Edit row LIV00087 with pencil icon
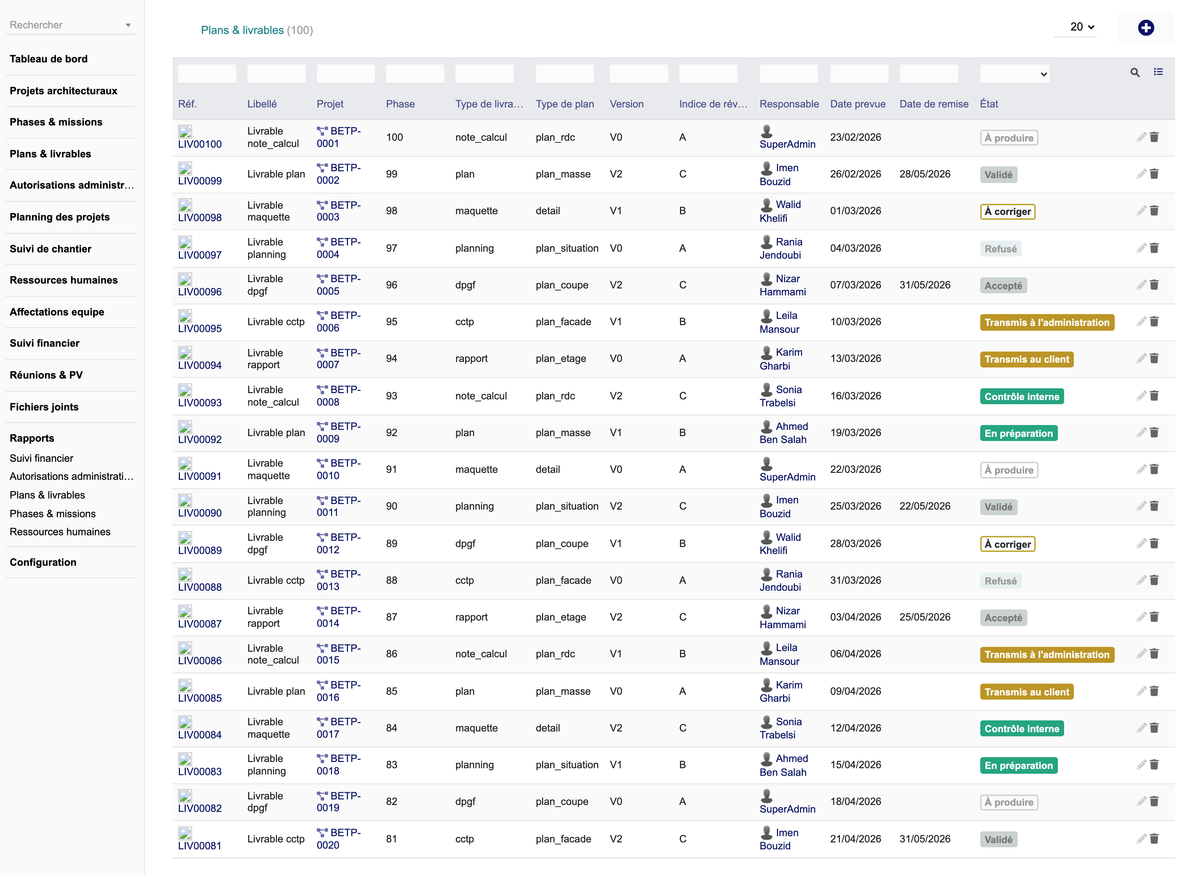This screenshot has height=875, width=1200. pyautogui.click(x=1141, y=618)
